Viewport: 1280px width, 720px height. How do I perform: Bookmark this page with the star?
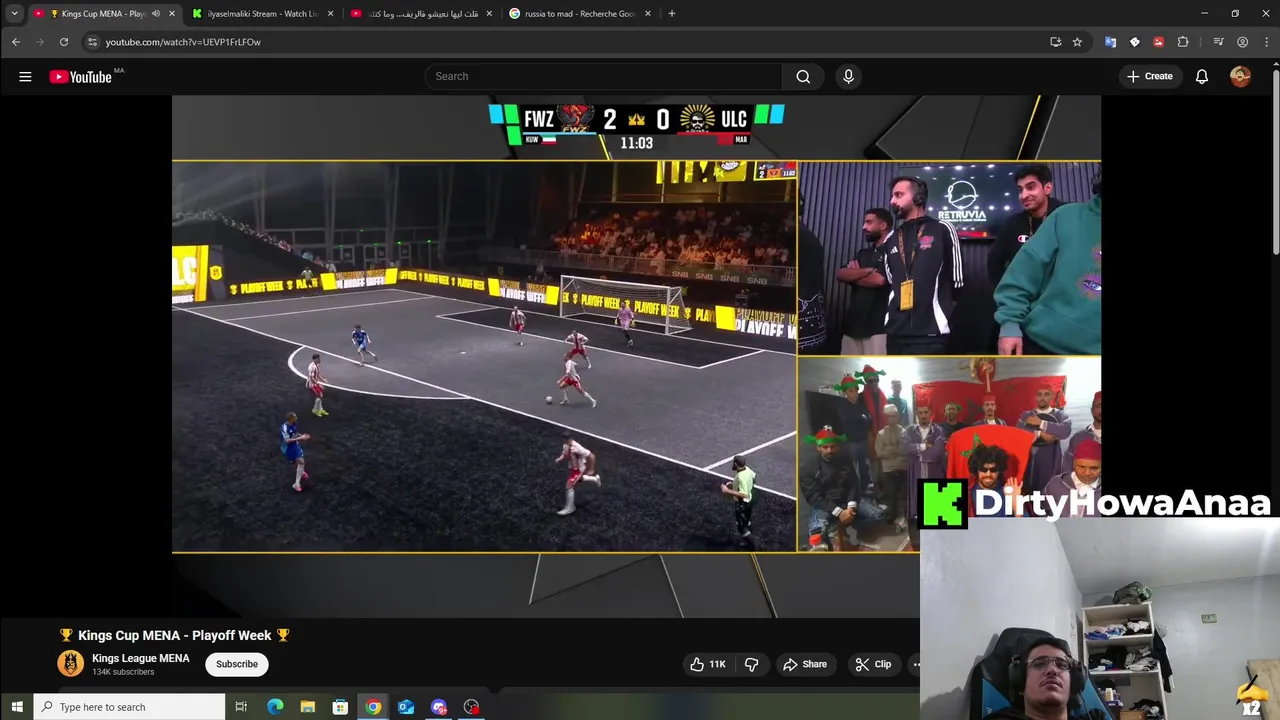[1077, 42]
